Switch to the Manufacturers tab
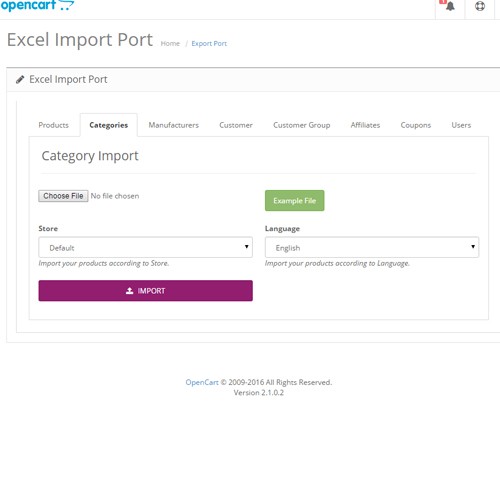 174,125
